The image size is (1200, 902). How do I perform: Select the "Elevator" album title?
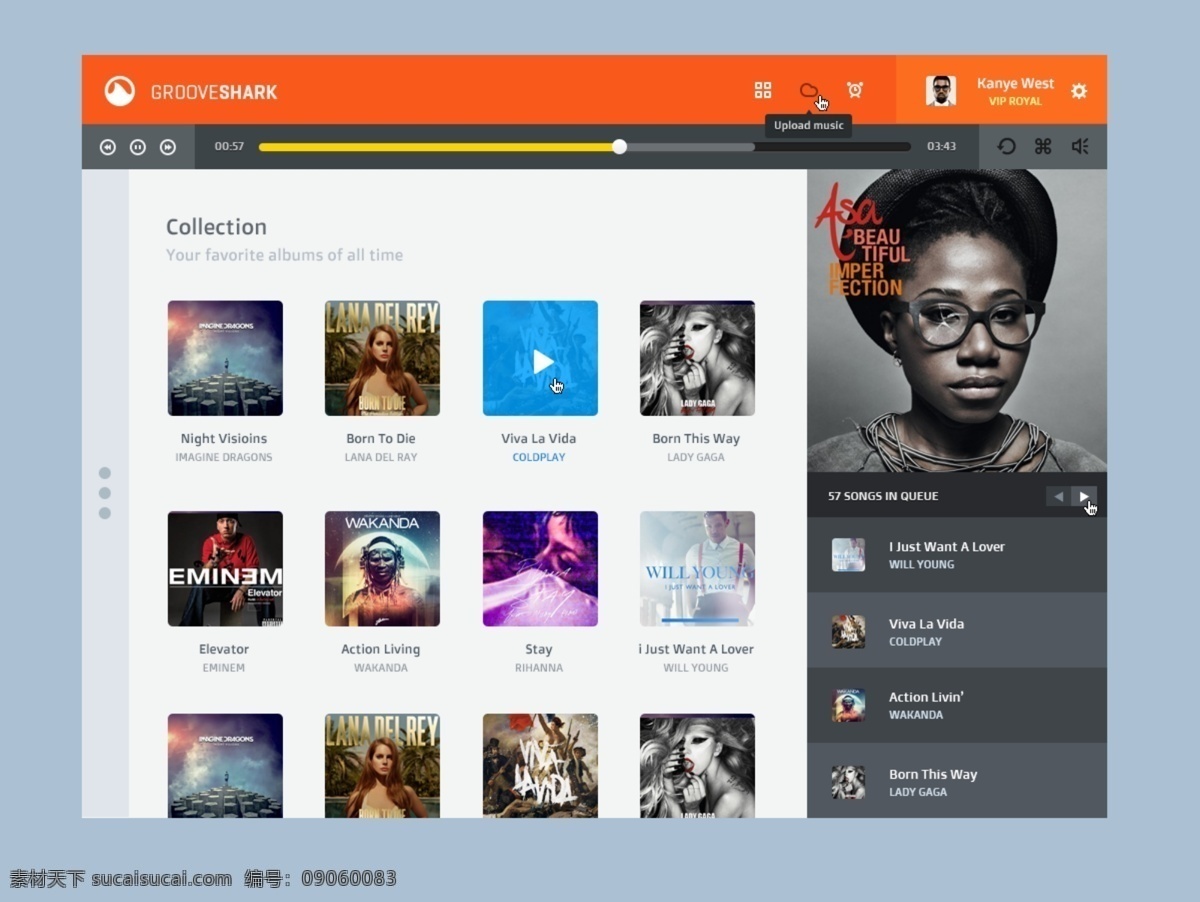pos(224,649)
